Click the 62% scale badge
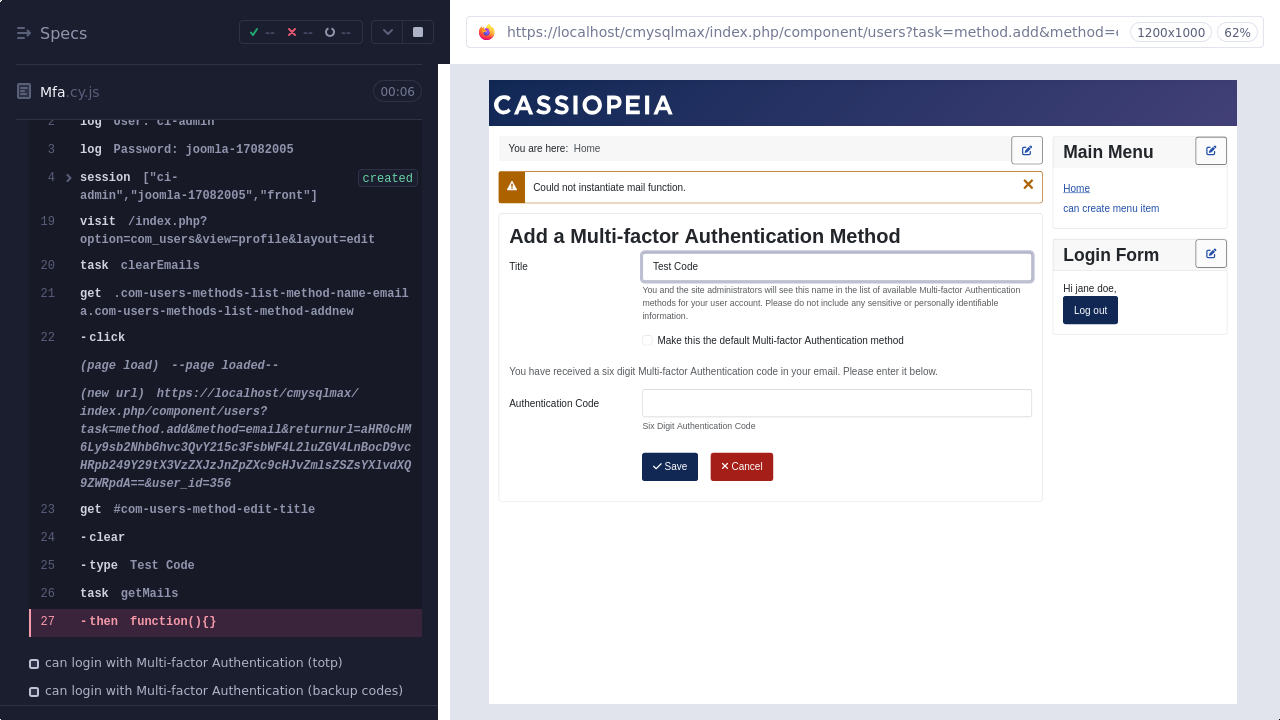1280x720 pixels. tap(1237, 32)
